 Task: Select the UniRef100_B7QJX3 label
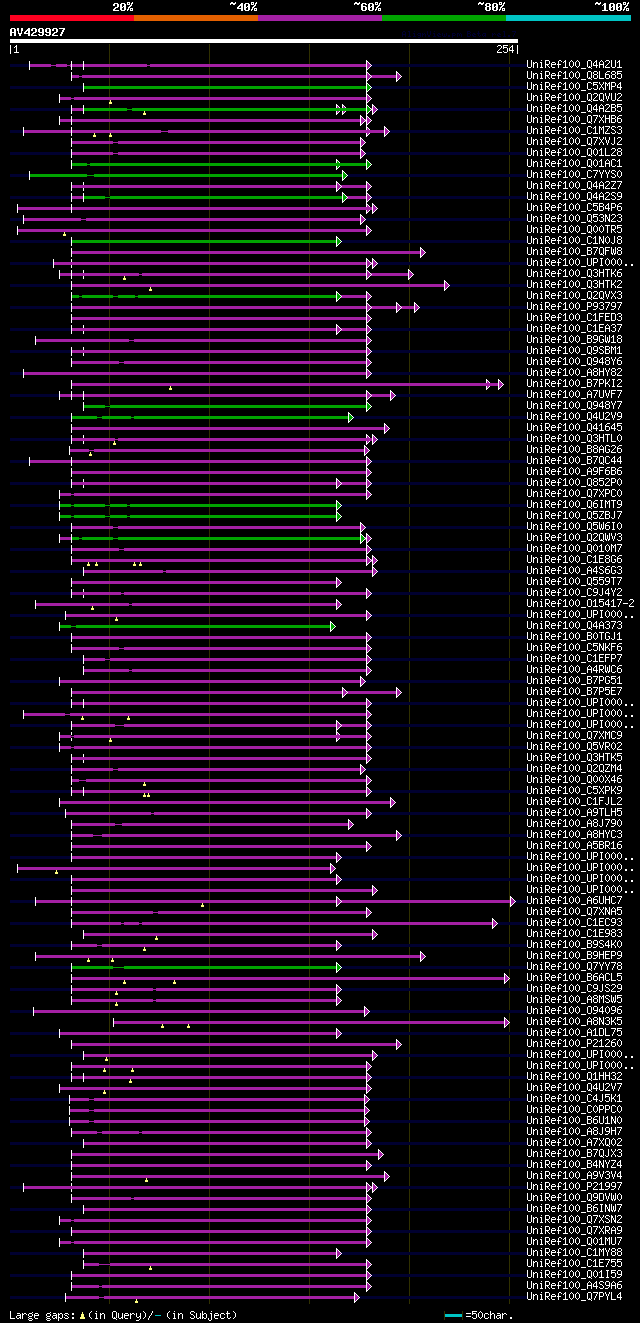pyautogui.click(x=575, y=1153)
